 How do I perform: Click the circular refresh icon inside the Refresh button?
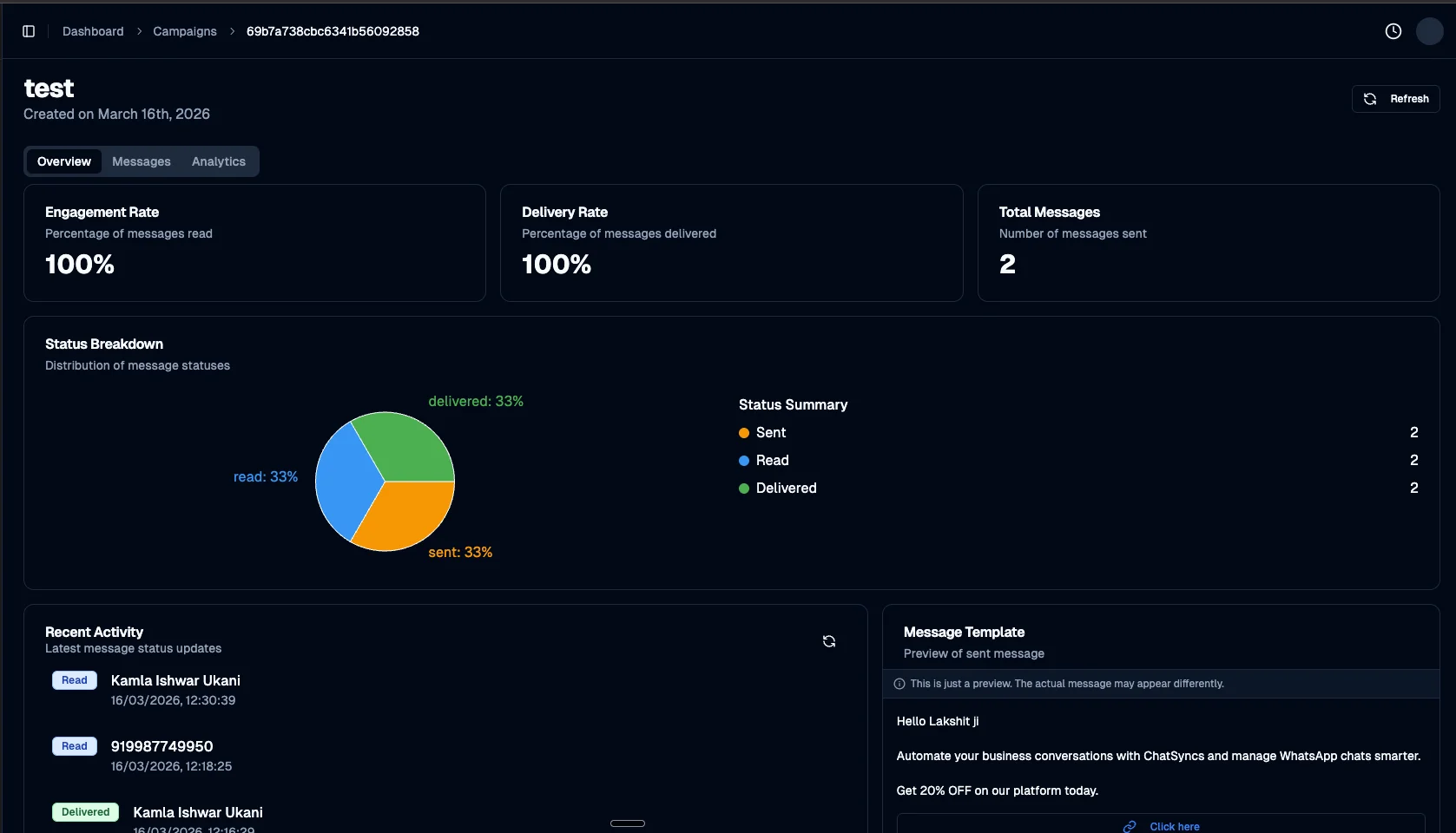(x=1372, y=98)
